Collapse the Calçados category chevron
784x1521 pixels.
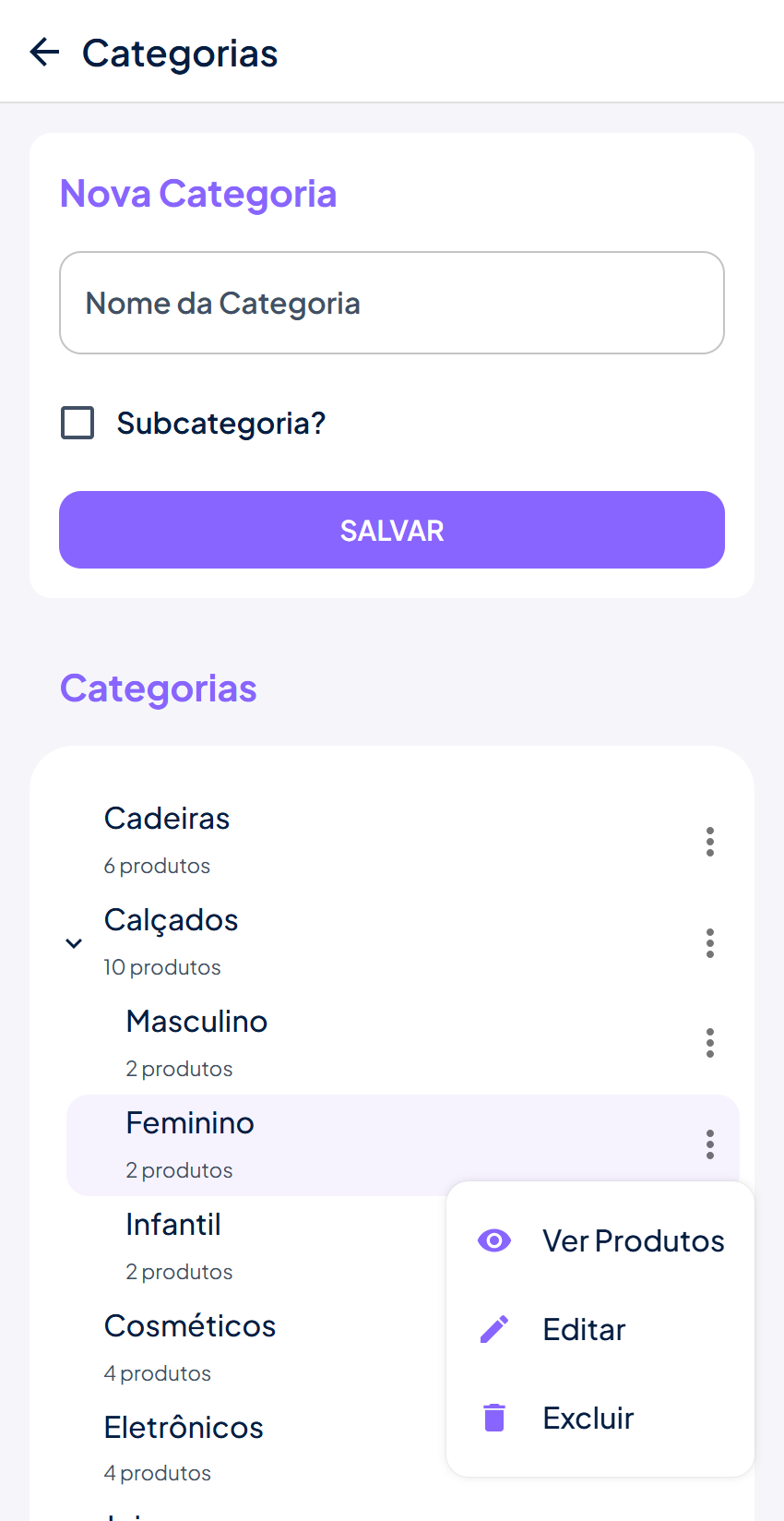74,943
